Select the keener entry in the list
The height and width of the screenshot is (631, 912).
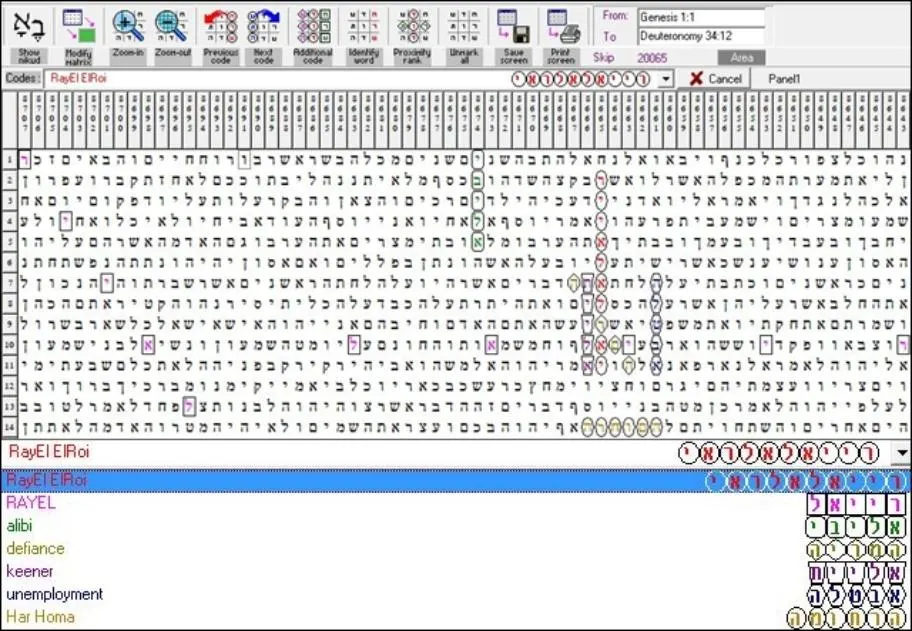point(455,571)
